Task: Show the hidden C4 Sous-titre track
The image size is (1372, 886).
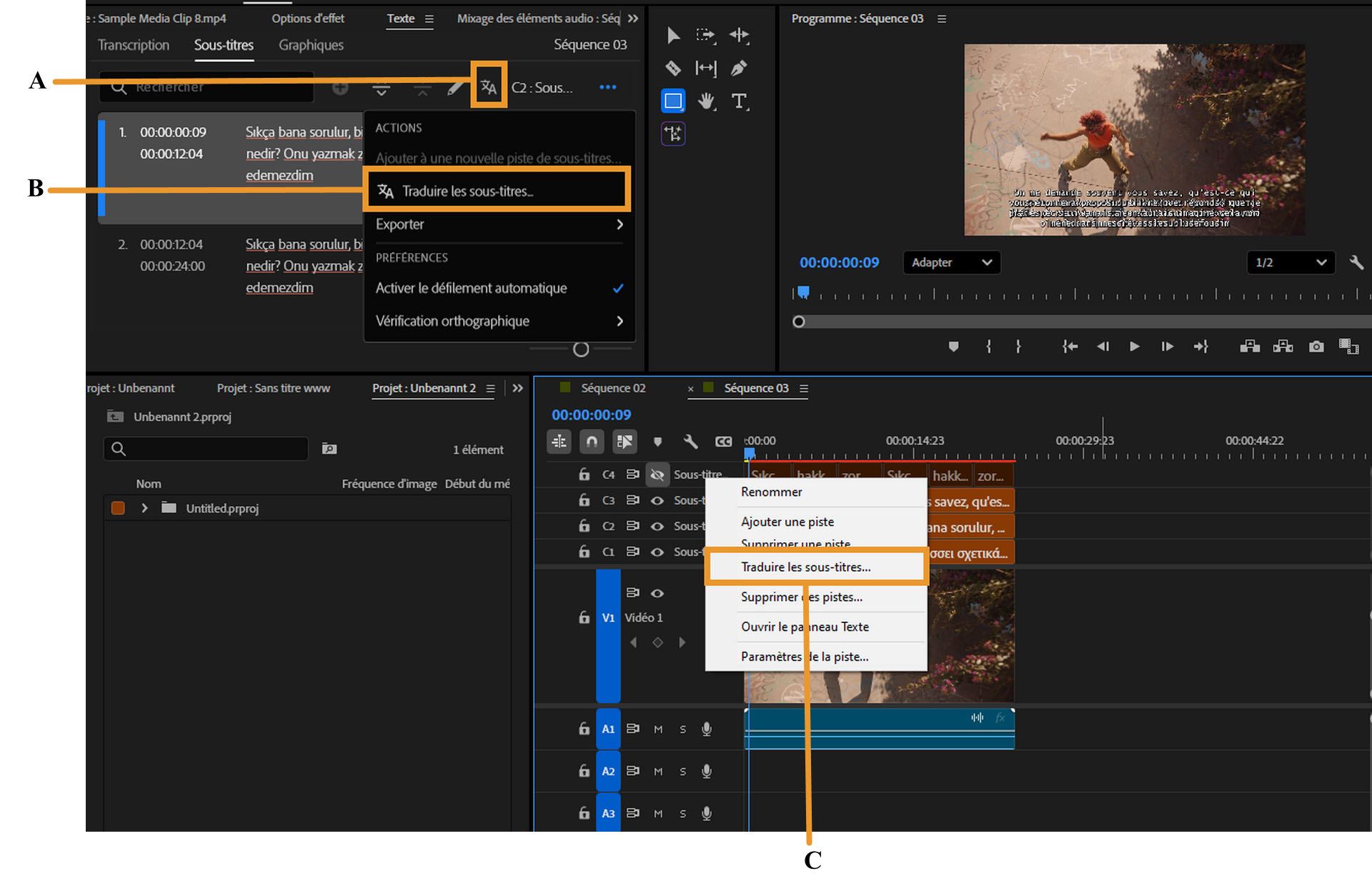Action: point(657,474)
